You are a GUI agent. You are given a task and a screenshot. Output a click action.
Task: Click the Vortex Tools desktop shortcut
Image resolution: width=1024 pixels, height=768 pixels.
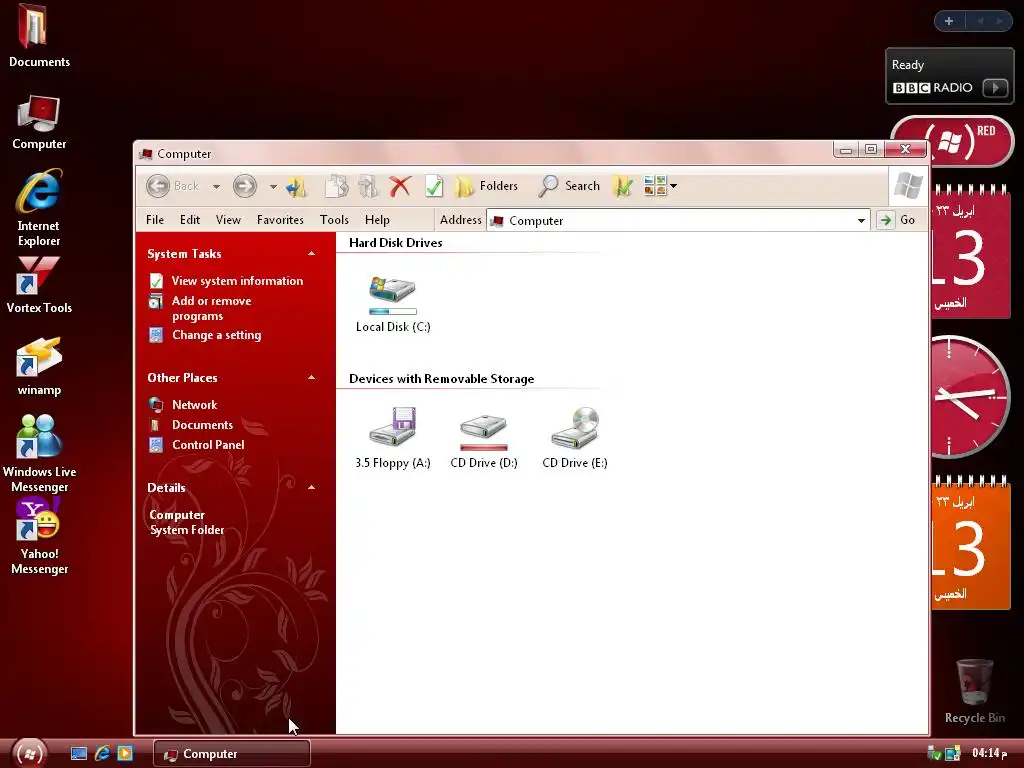39,285
